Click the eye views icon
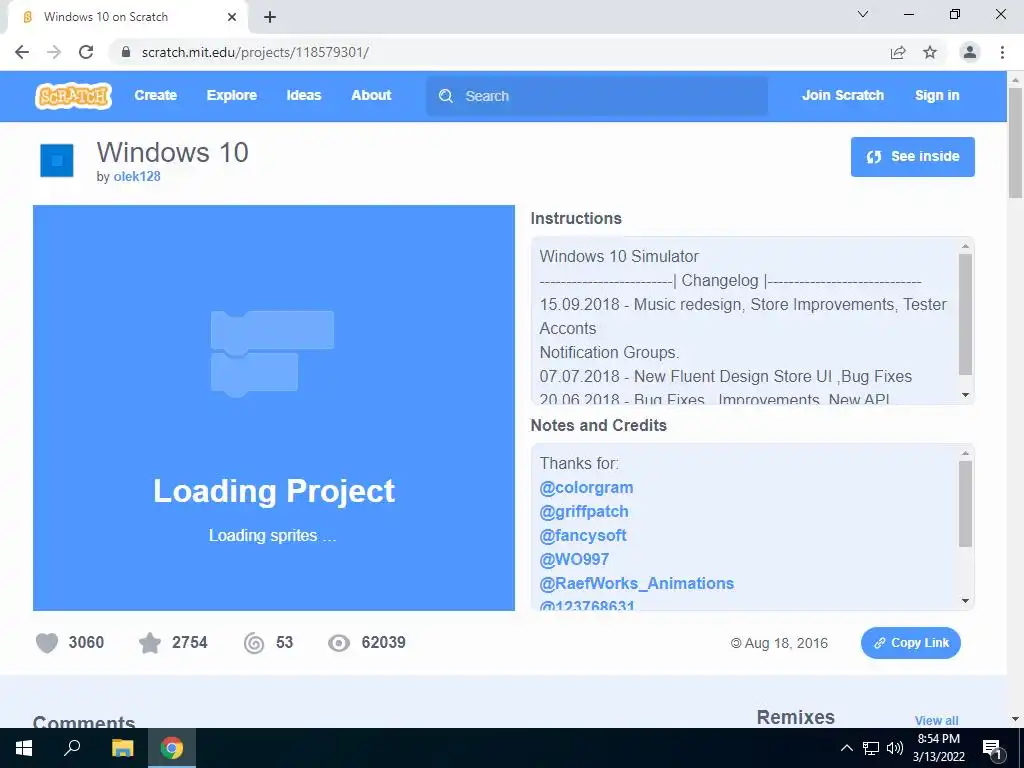The width and height of the screenshot is (1024, 768). (x=339, y=643)
